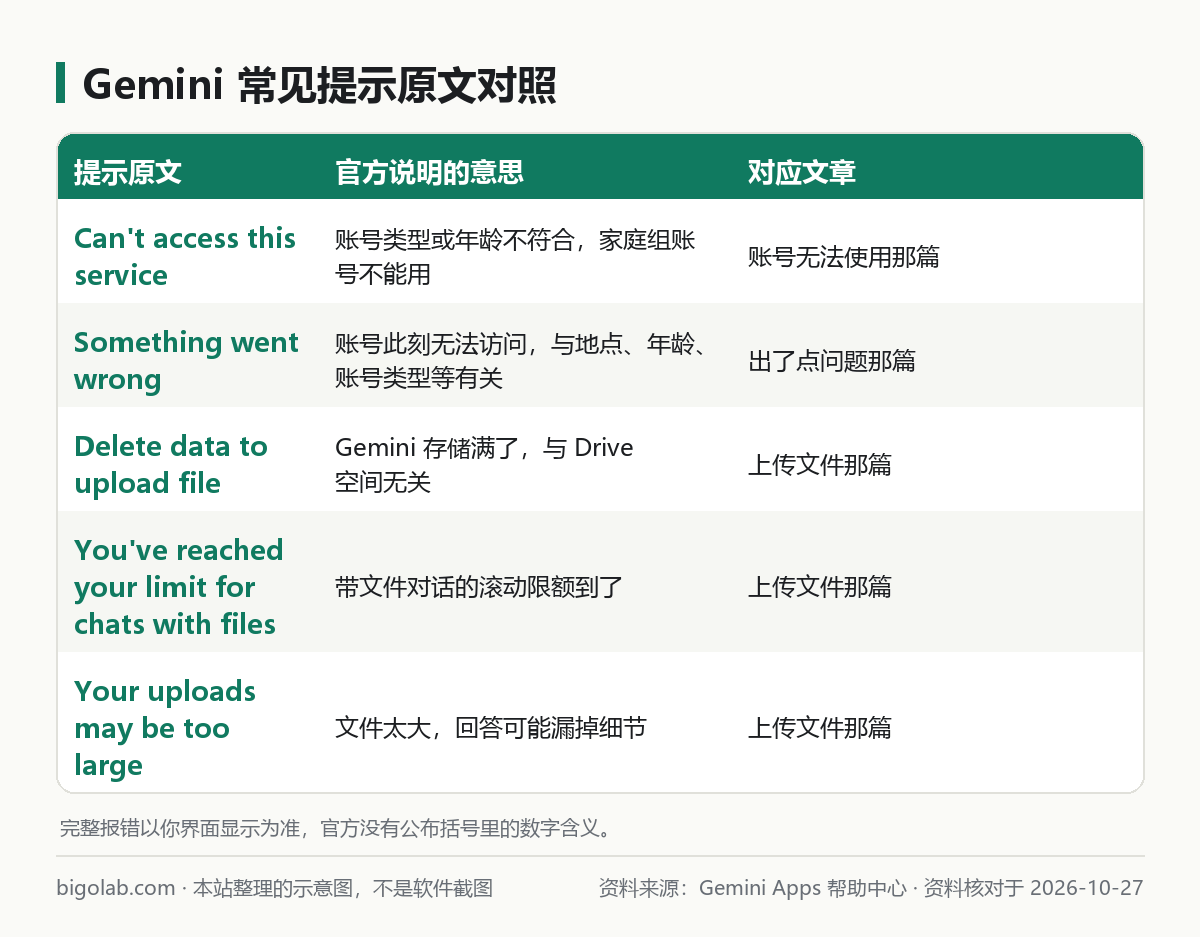
Task: Click the "对应文章" column header
Action: (802, 172)
